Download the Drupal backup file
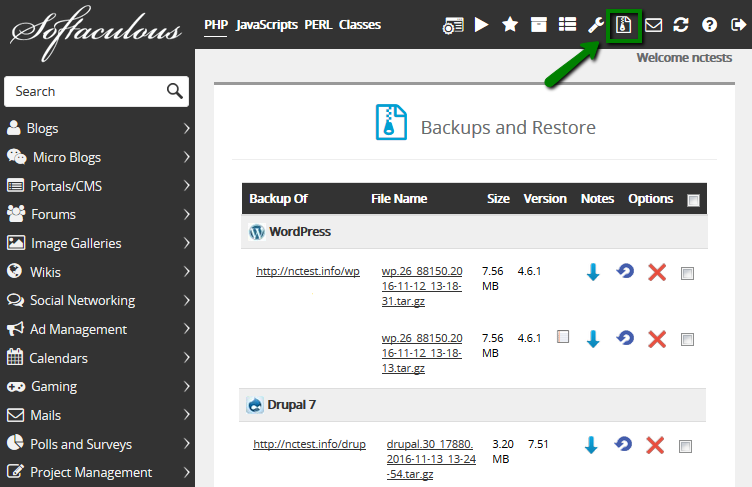 [x=591, y=445]
